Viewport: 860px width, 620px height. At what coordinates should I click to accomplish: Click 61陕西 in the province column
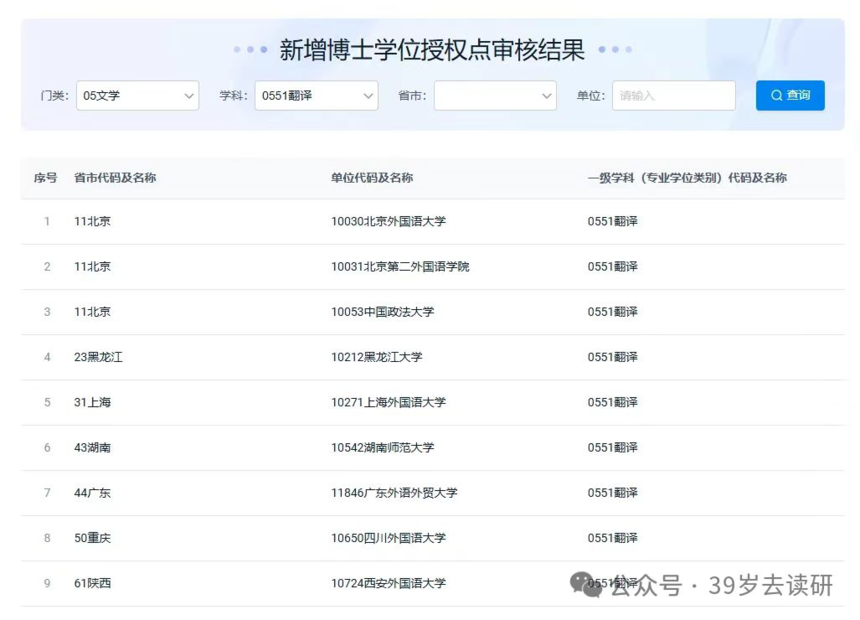point(93,583)
